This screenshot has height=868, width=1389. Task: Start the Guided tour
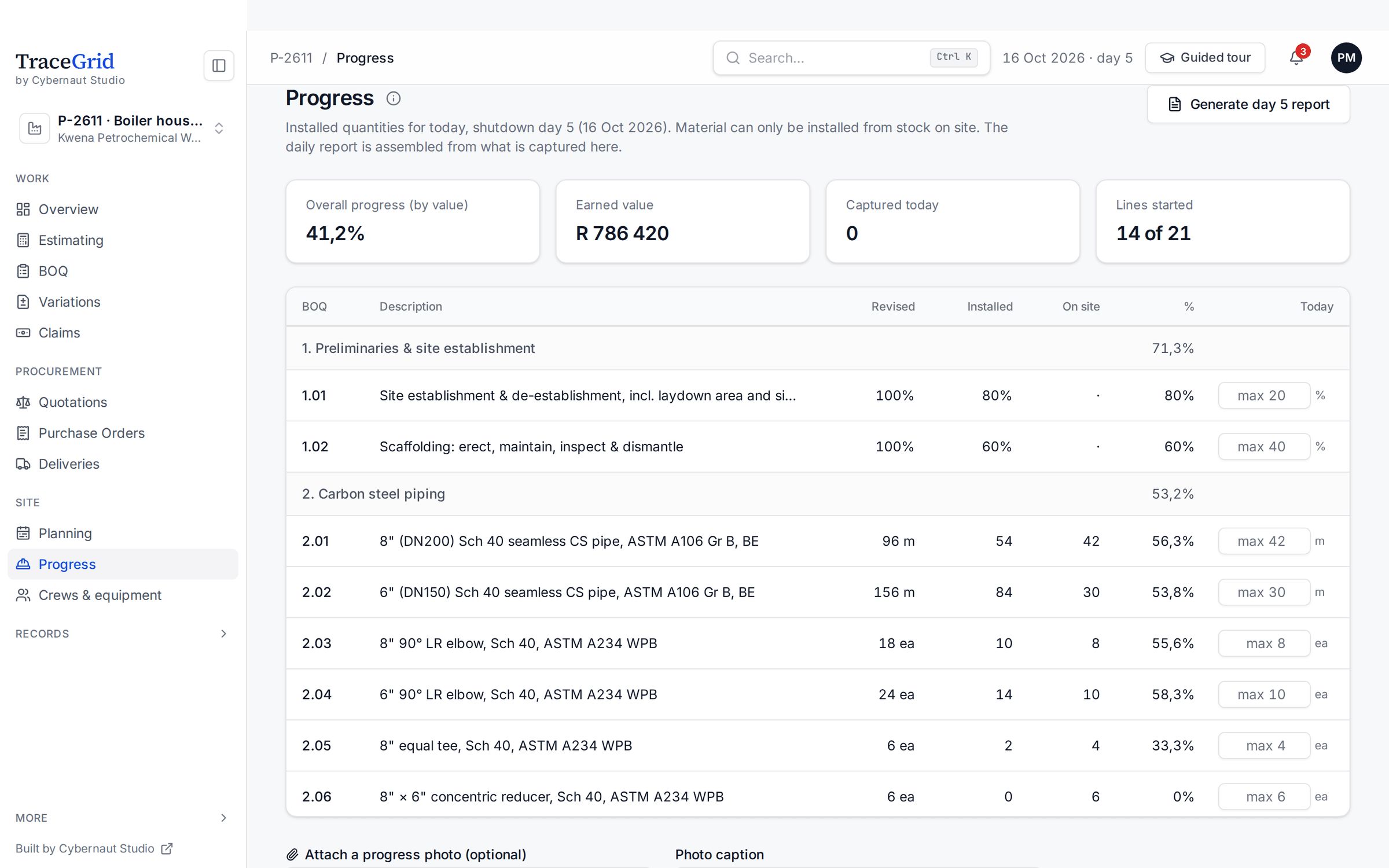click(x=1205, y=58)
